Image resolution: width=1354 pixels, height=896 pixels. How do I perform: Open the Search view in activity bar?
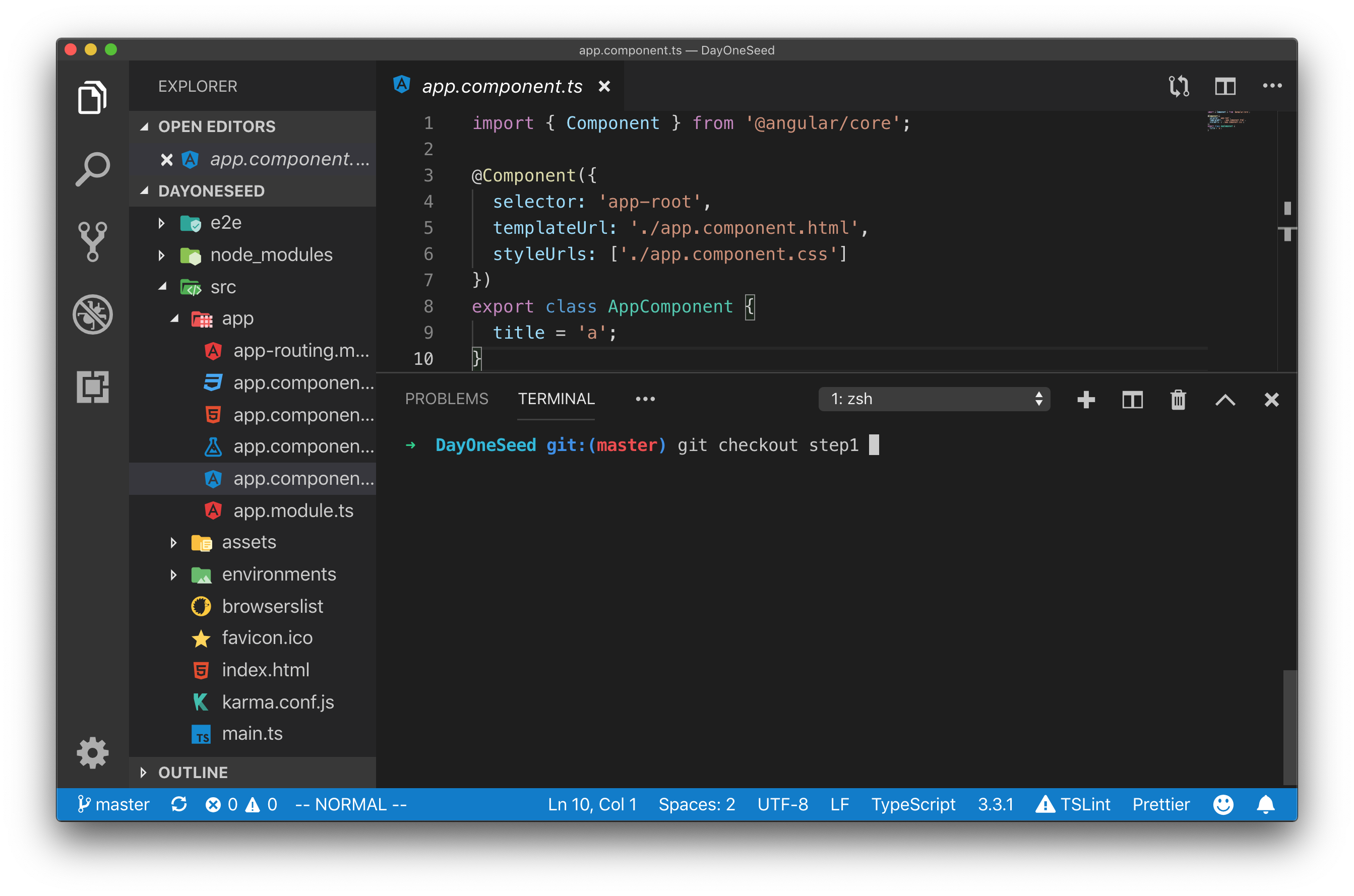pos(92,169)
